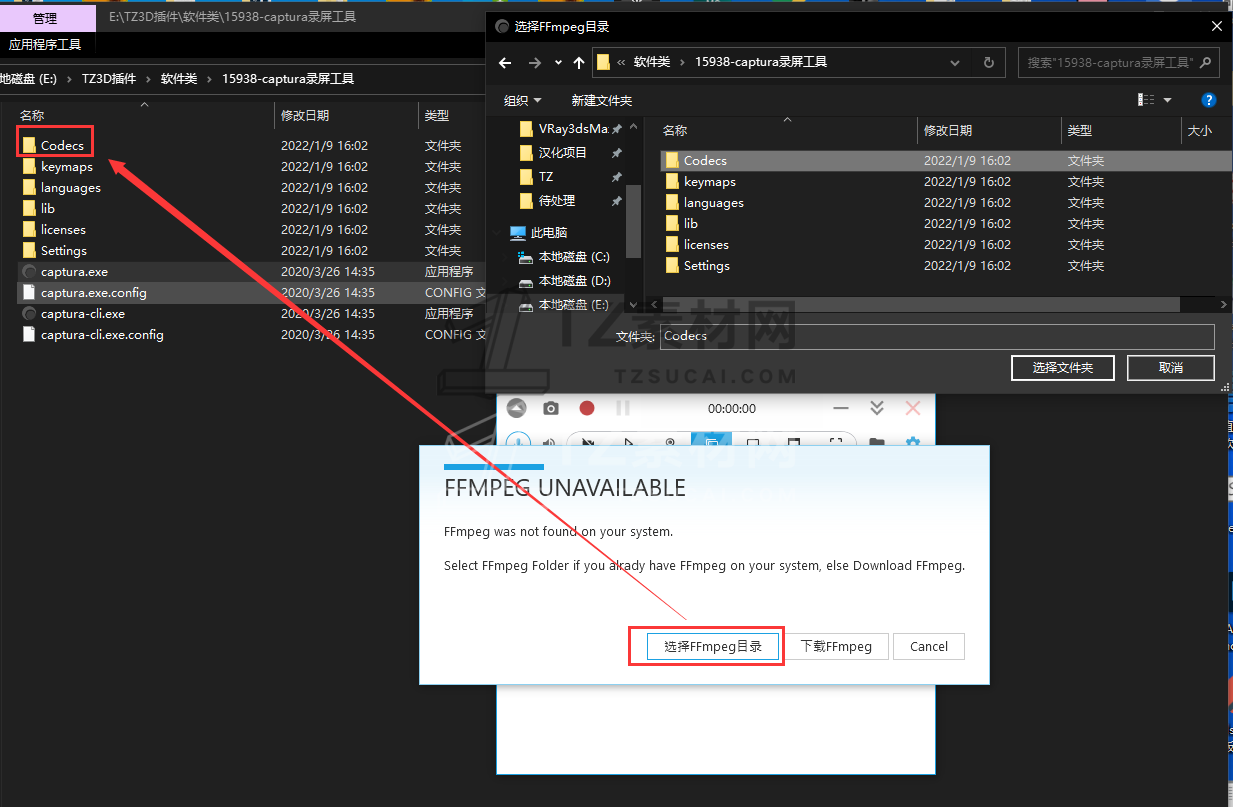Open the 组织 menu

[522, 100]
